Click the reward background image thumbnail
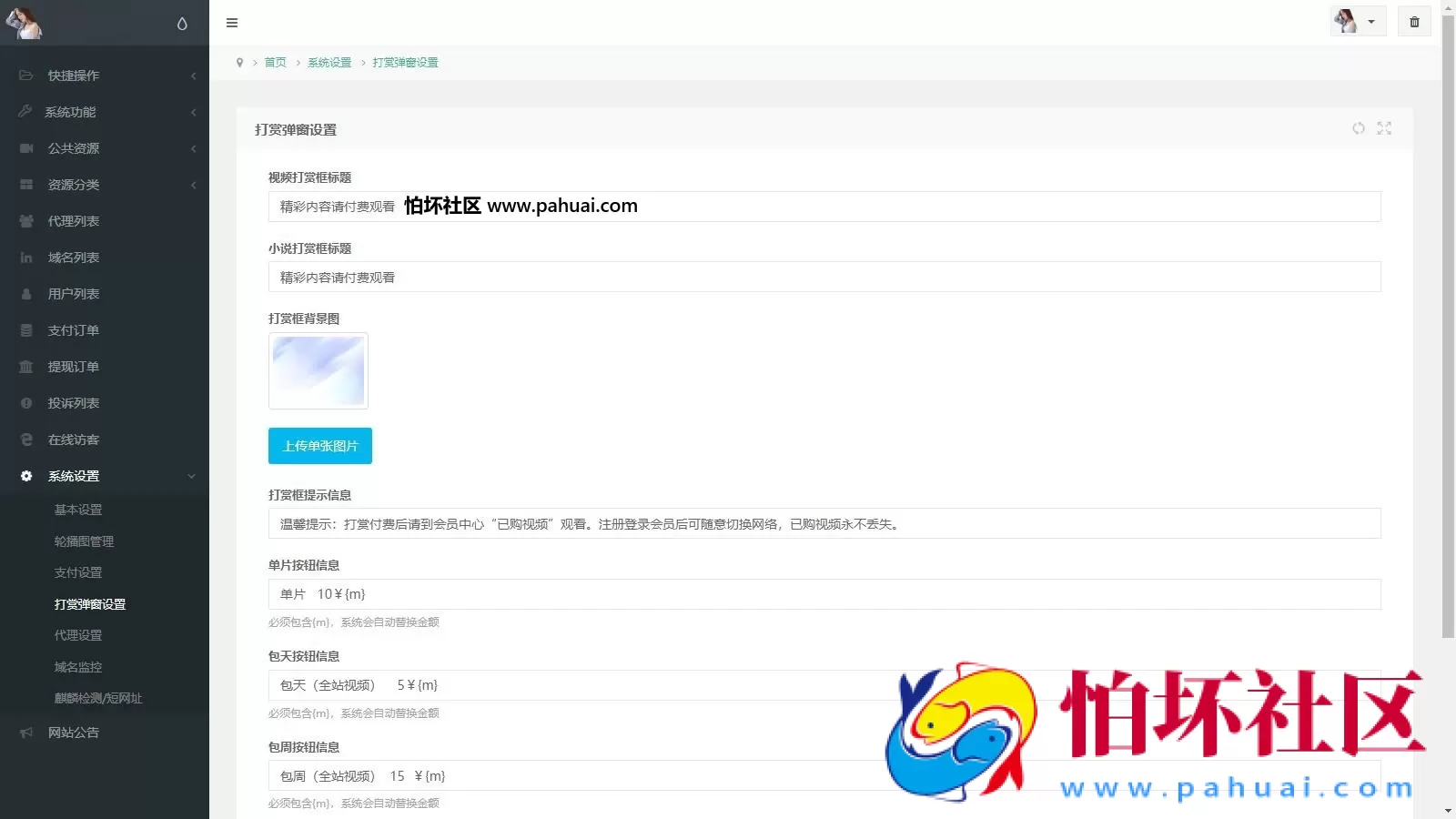The height and width of the screenshot is (819, 1456). pos(318,370)
